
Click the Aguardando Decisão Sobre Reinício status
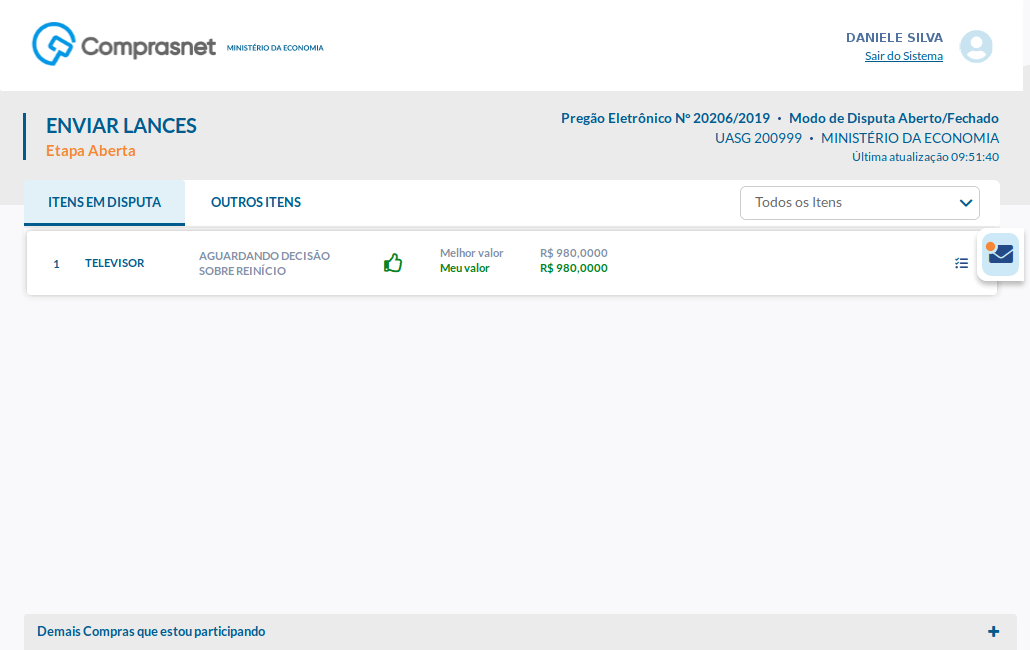[264, 263]
